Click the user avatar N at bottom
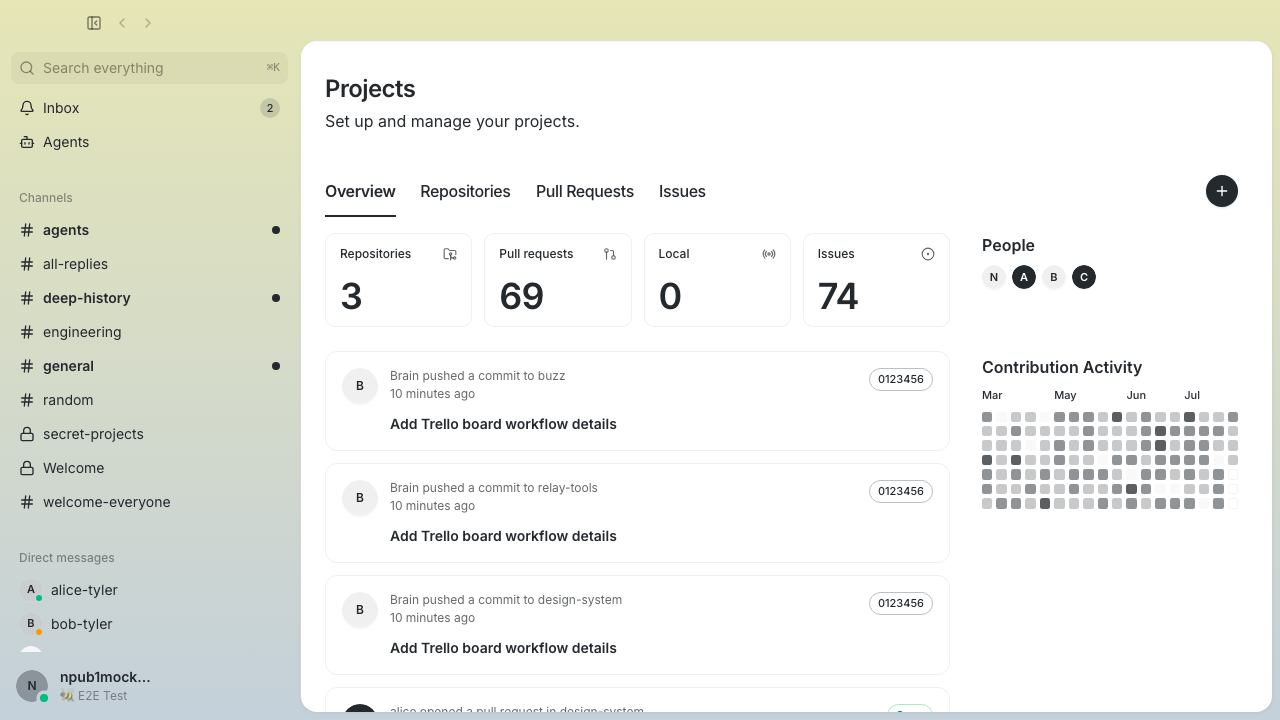Viewport: 1280px width, 720px height. 32,686
